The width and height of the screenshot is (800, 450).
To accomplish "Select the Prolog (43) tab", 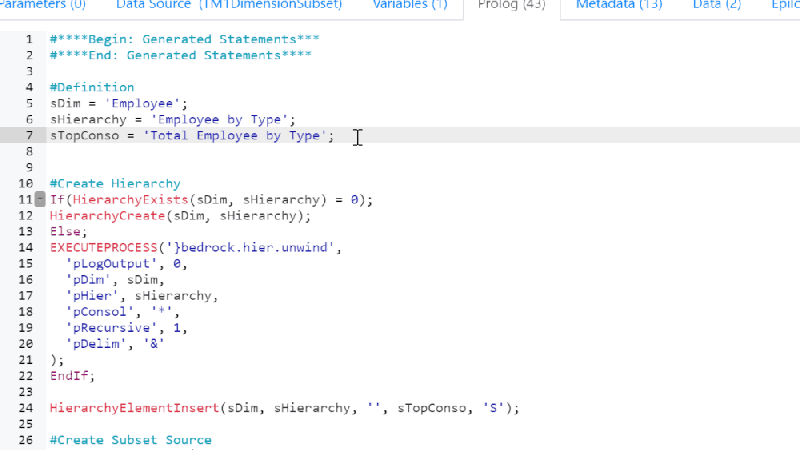I will pyautogui.click(x=511, y=5).
